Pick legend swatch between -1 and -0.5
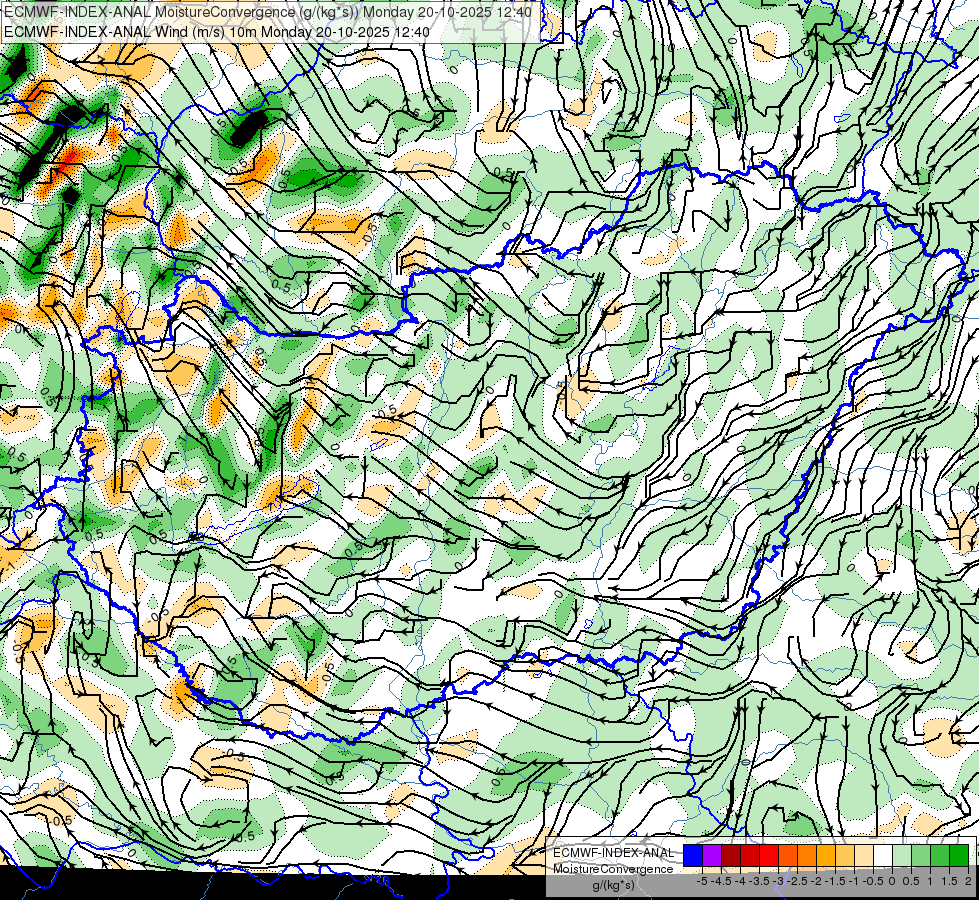 (x=864, y=855)
